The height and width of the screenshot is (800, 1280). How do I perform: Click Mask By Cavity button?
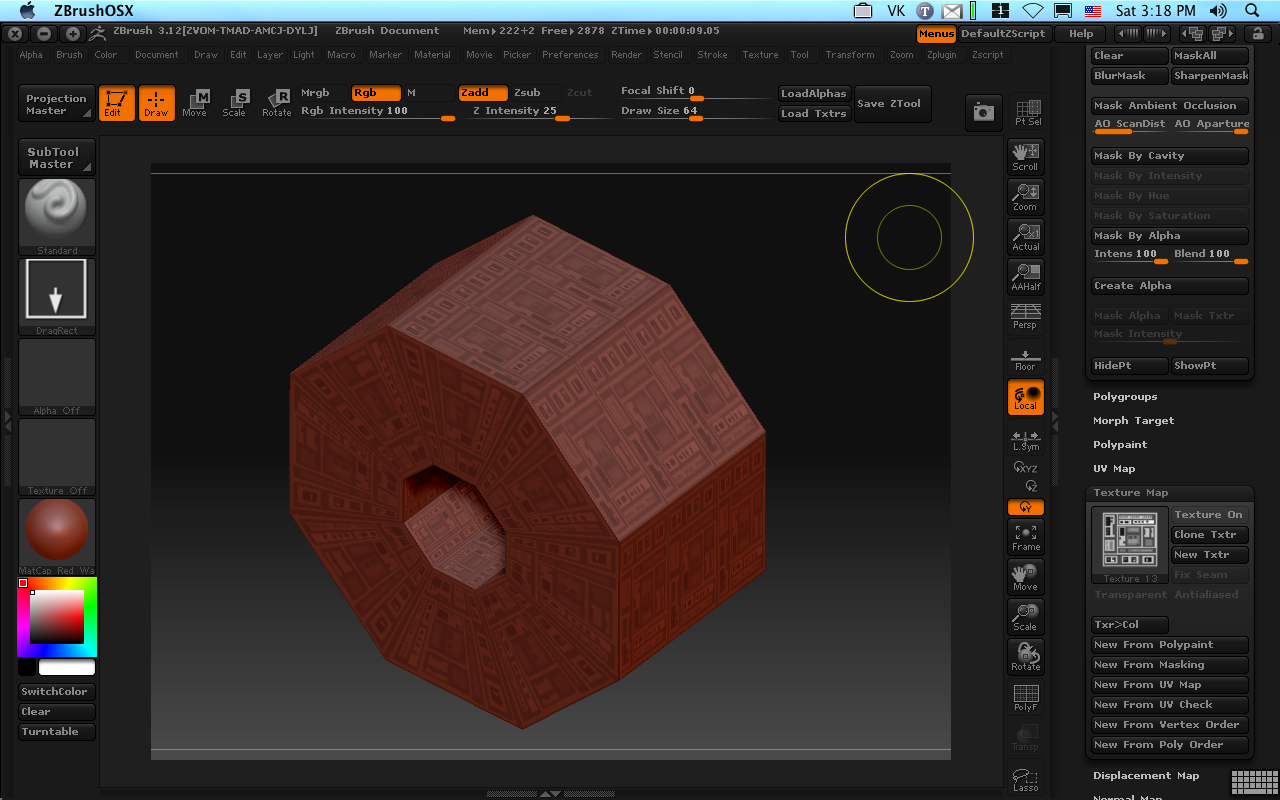1170,156
